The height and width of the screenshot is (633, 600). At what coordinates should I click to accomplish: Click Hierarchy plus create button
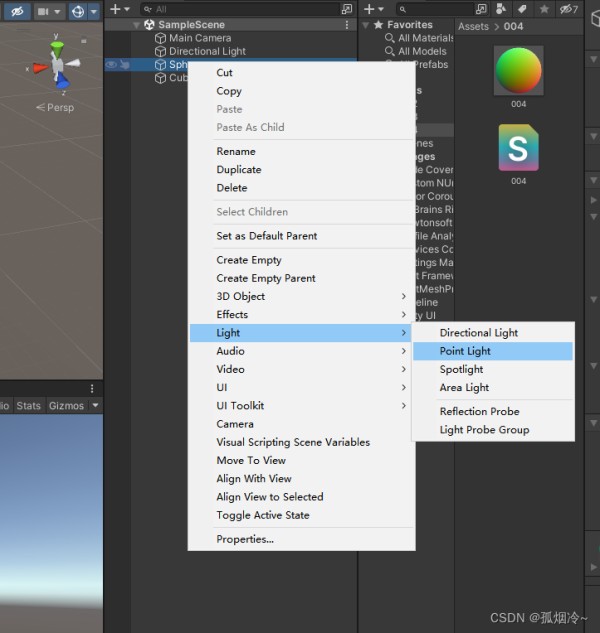coord(116,9)
